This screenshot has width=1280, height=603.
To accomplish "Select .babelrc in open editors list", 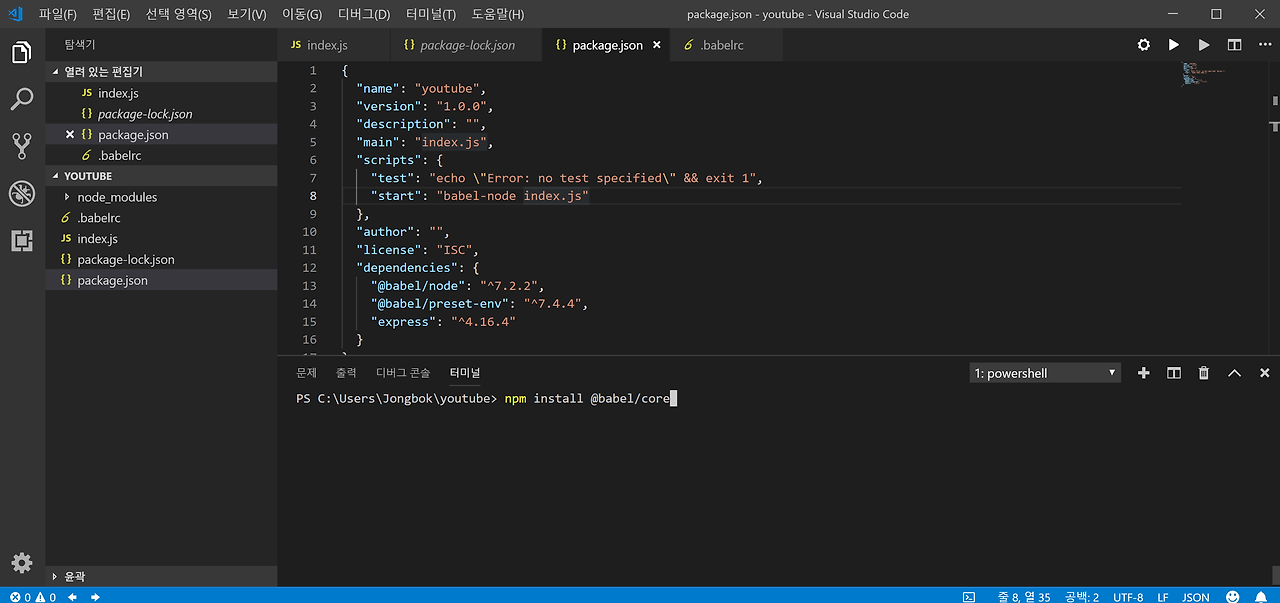I will pos(161,156).
